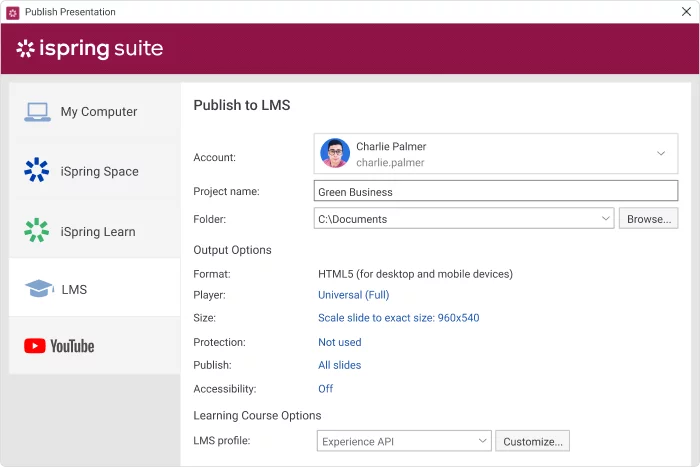The height and width of the screenshot is (467, 700).
Task: Click the Browse... button
Action: [x=648, y=218]
